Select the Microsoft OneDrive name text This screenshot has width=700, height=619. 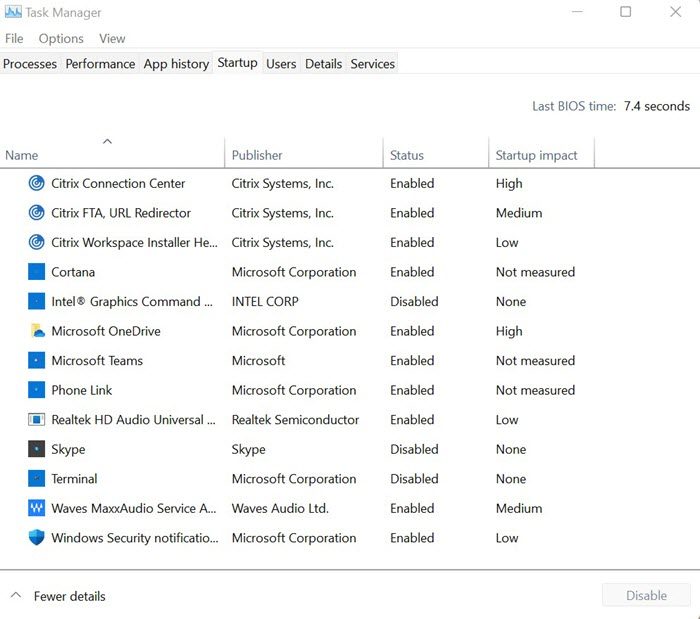coord(106,331)
